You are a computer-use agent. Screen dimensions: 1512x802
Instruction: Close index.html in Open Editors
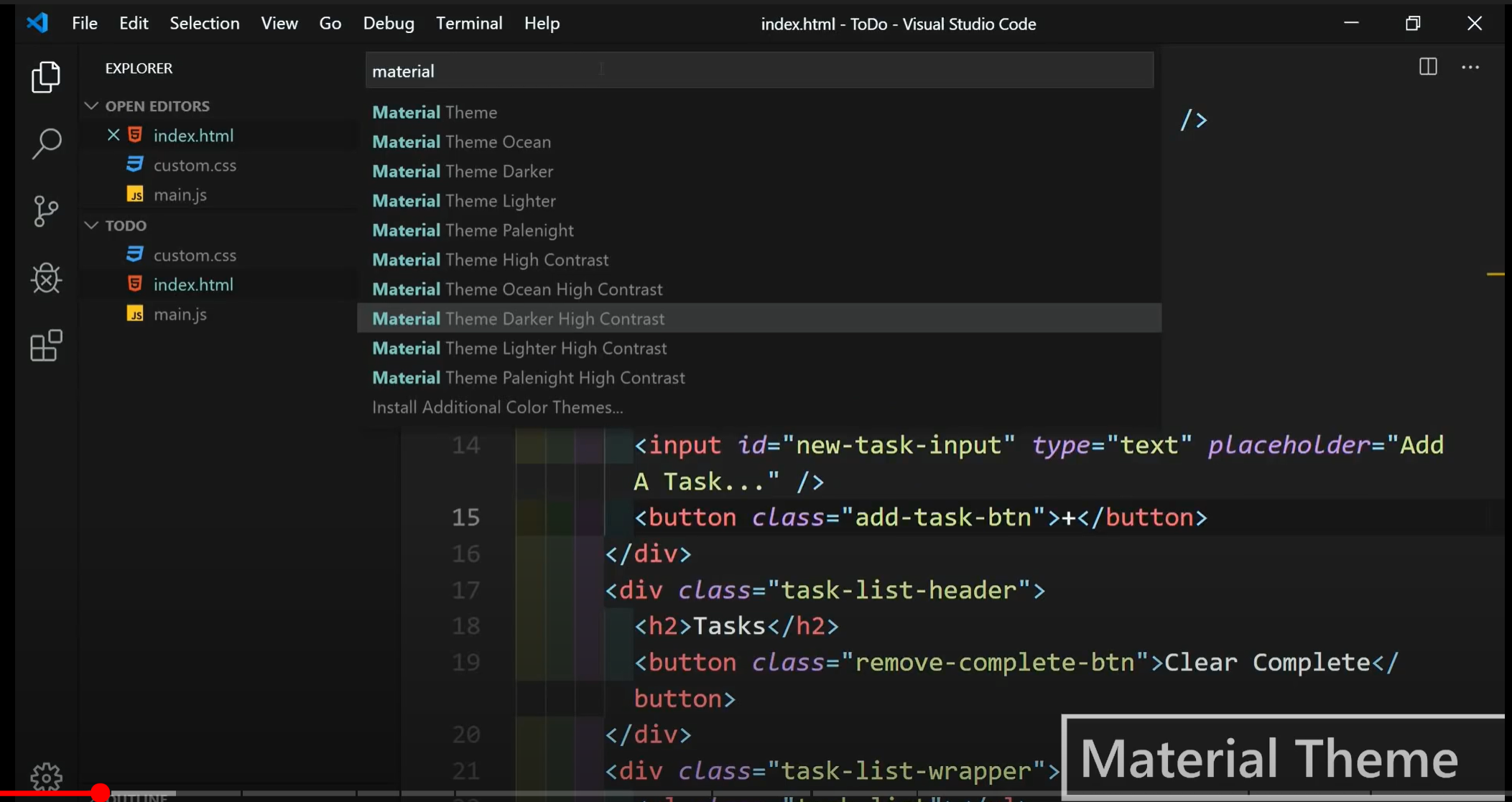[113, 135]
